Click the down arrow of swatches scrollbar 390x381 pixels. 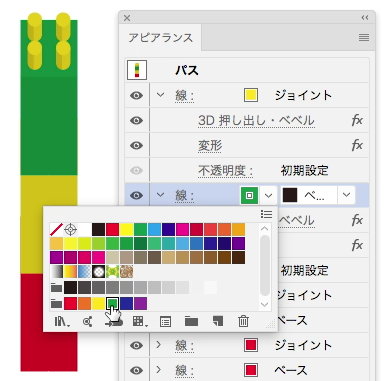click(265, 304)
